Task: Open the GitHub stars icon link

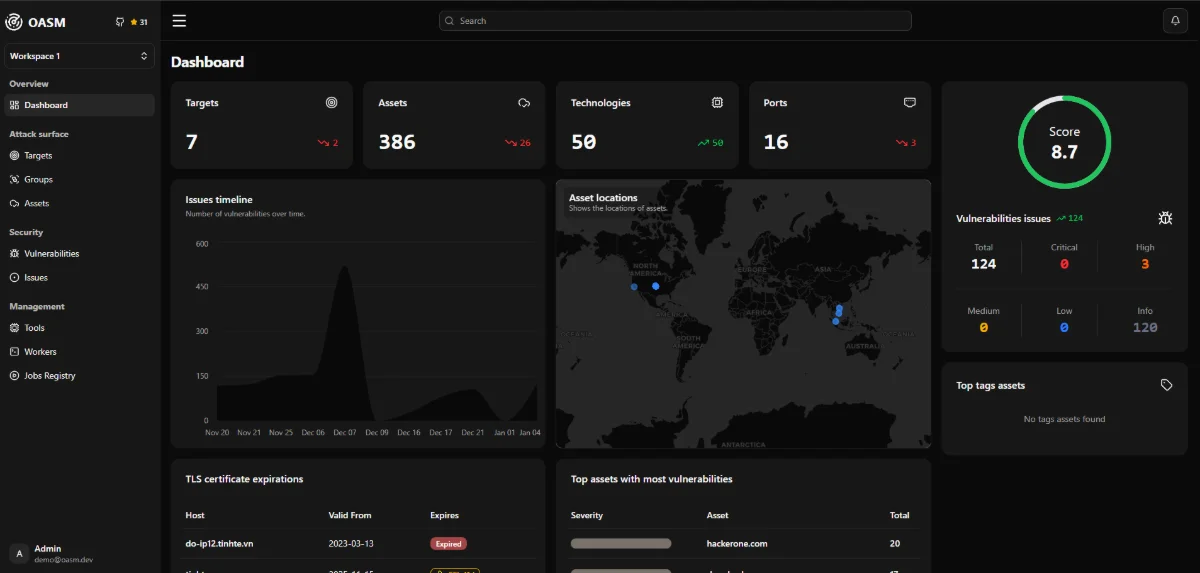Action: (x=120, y=22)
